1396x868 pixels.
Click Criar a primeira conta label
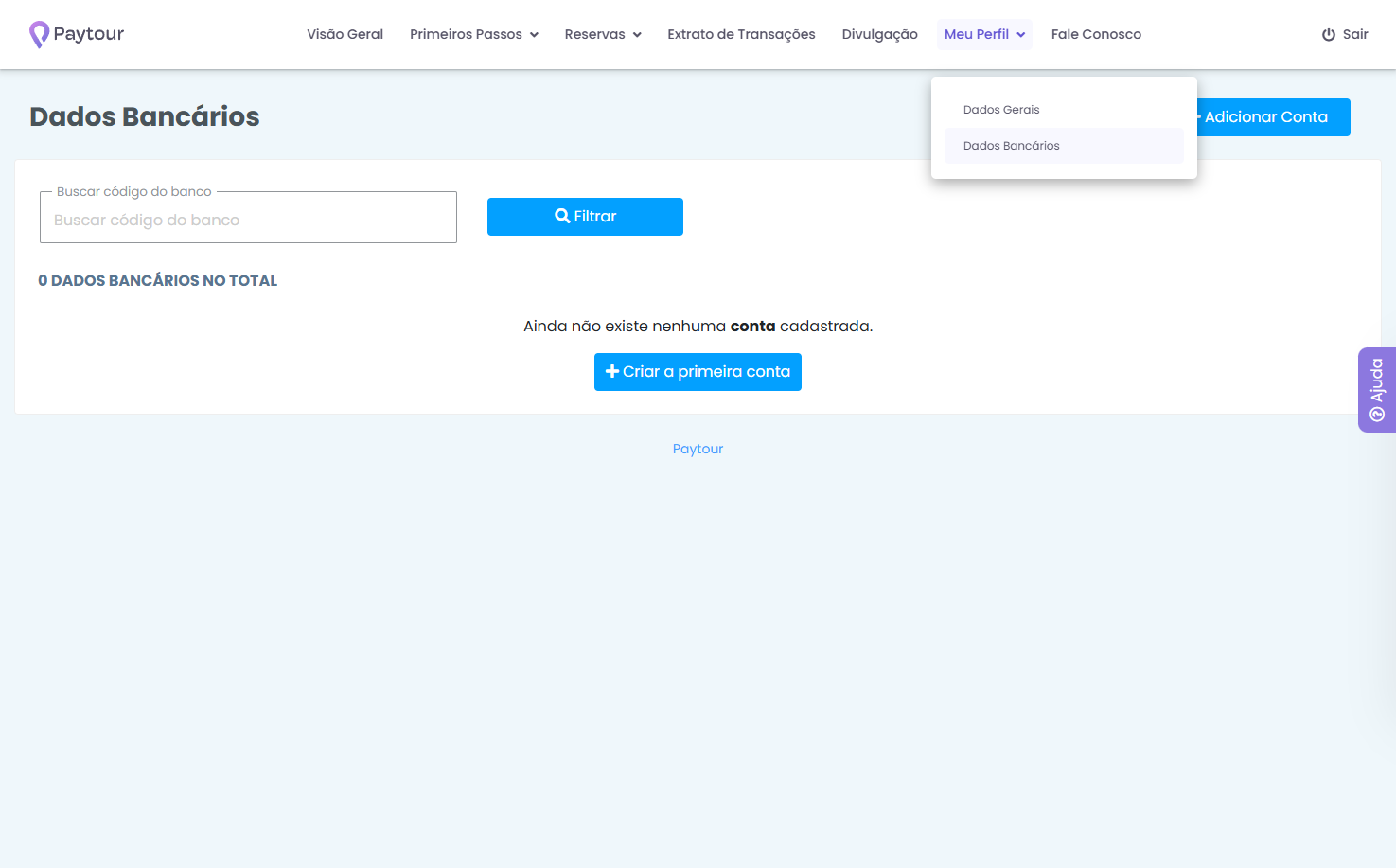(706, 371)
